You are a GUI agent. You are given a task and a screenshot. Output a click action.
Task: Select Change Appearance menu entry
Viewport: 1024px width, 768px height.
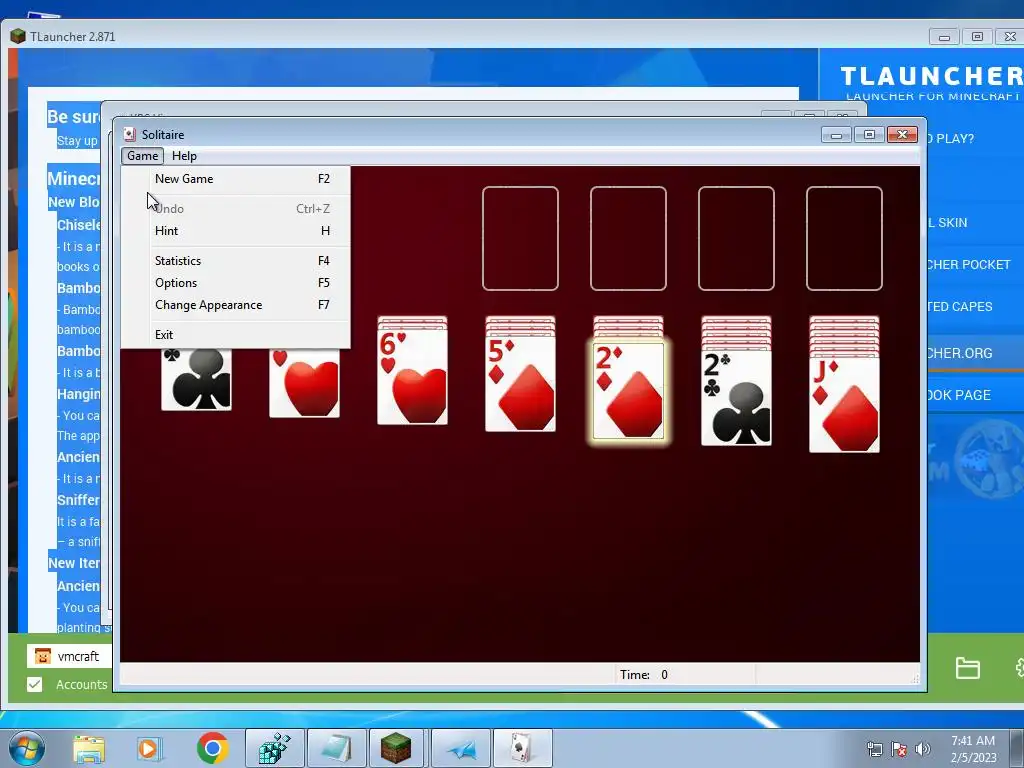pos(236,305)
